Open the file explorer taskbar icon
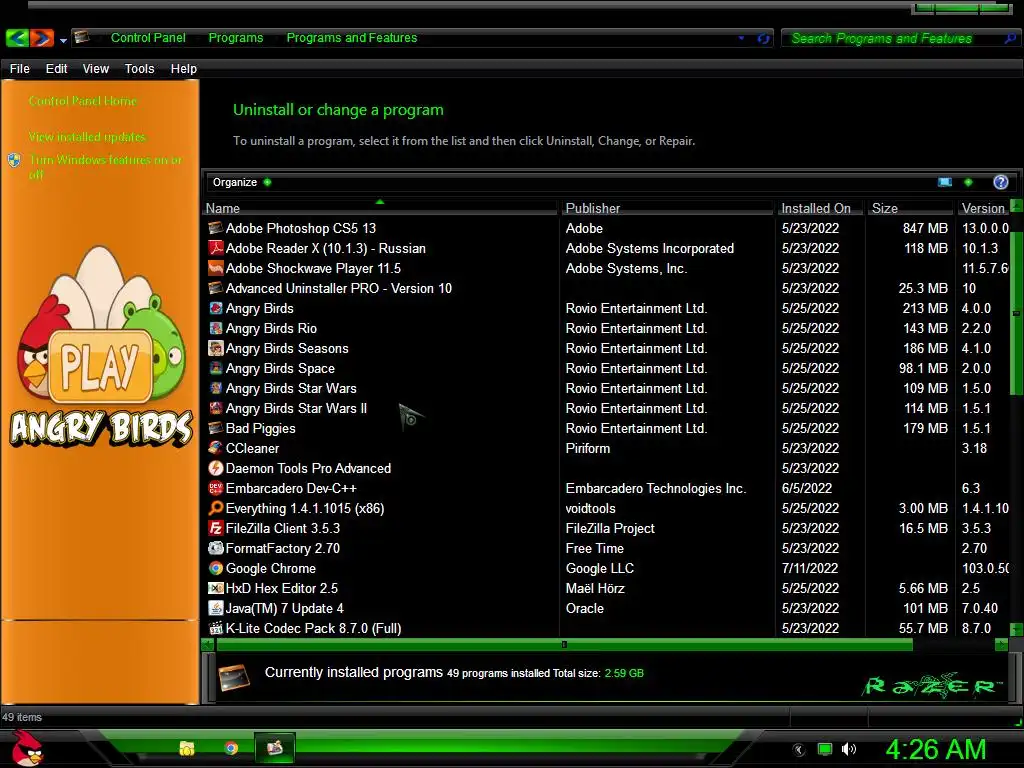The width and height of the screenshot is (1024, 768). (x=187, y=748)
